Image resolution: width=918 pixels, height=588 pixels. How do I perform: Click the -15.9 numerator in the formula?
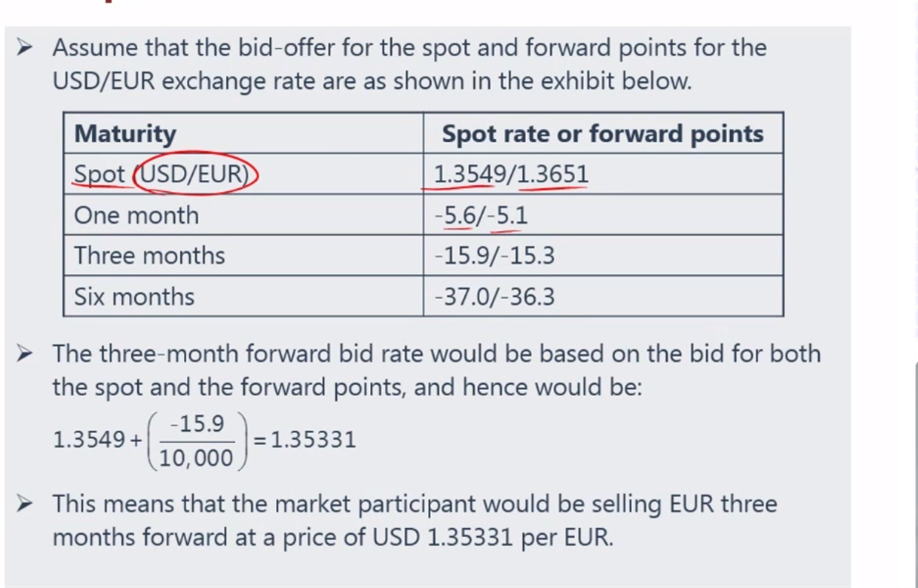[196, 424]
